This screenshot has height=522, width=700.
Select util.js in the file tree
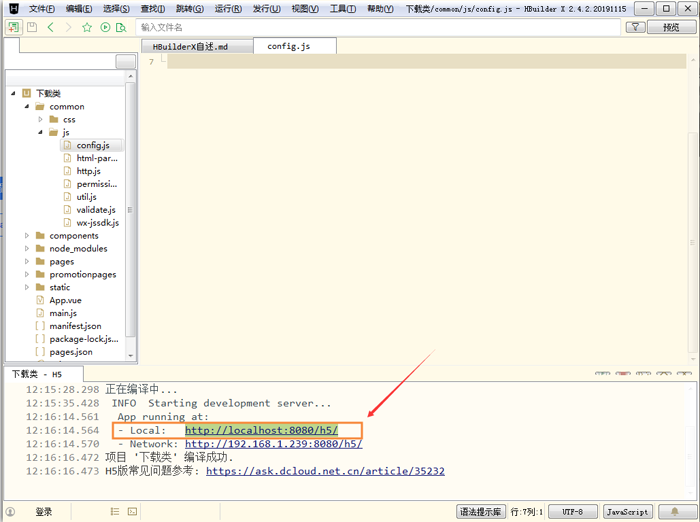click(x=87, y=197)
